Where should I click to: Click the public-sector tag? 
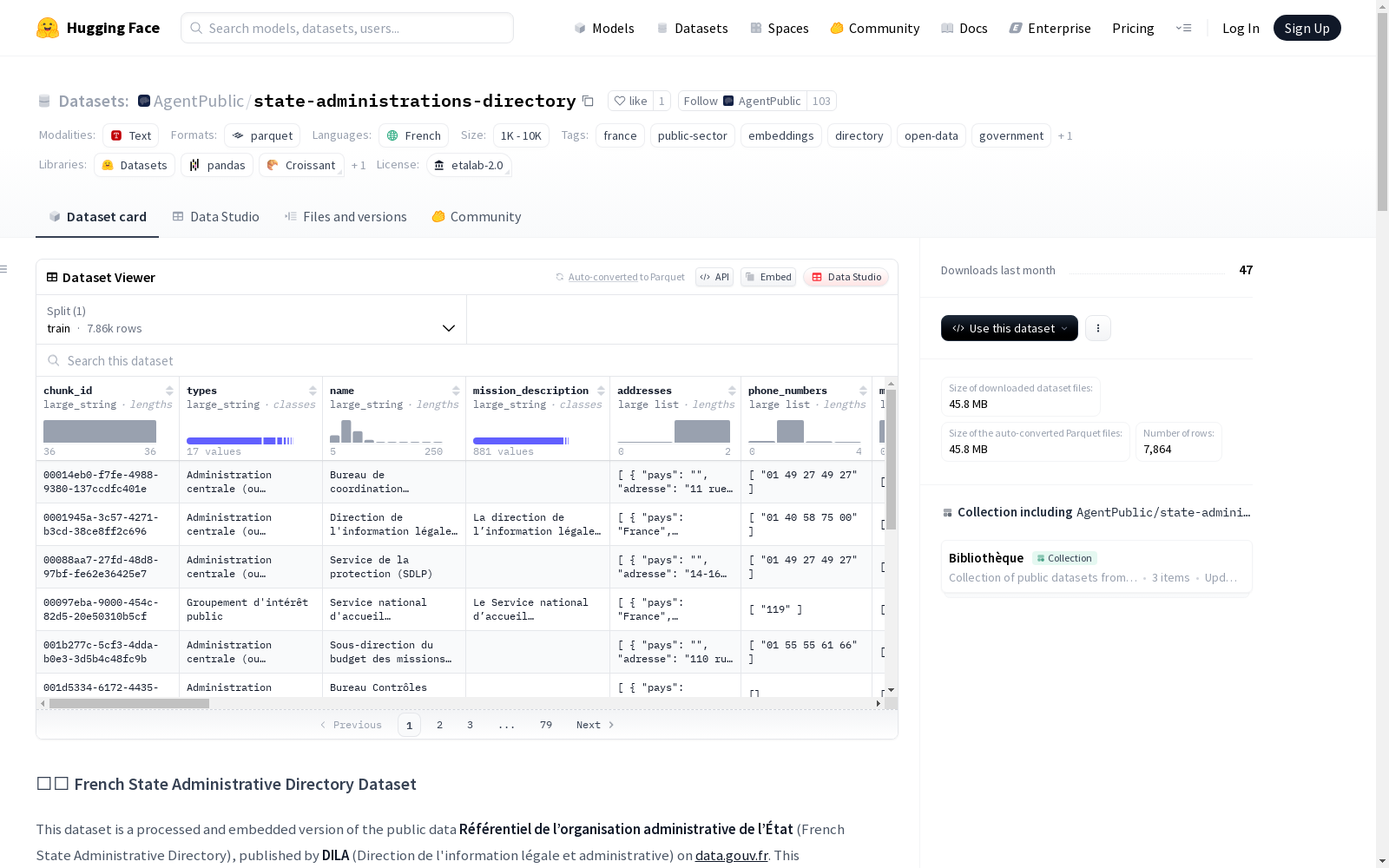pos(693,135)
